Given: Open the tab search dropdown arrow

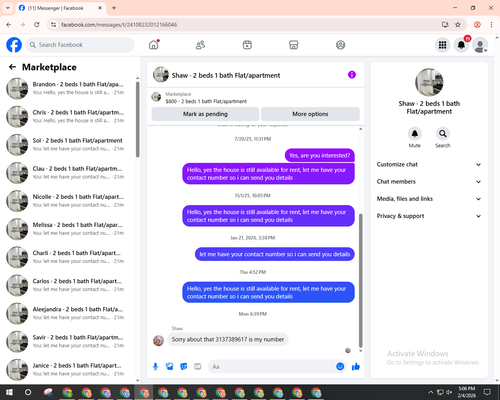Looking at the screenshot, I should coord(8,8).
